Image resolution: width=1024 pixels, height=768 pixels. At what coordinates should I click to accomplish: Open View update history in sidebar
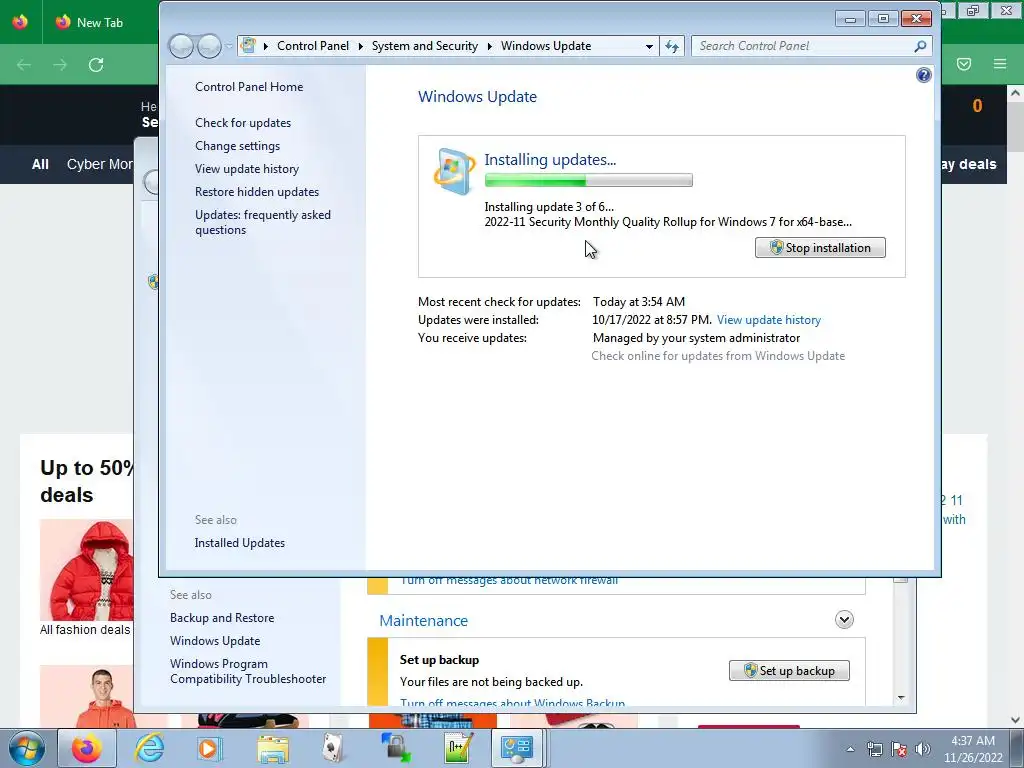click(x=247, y=168)
